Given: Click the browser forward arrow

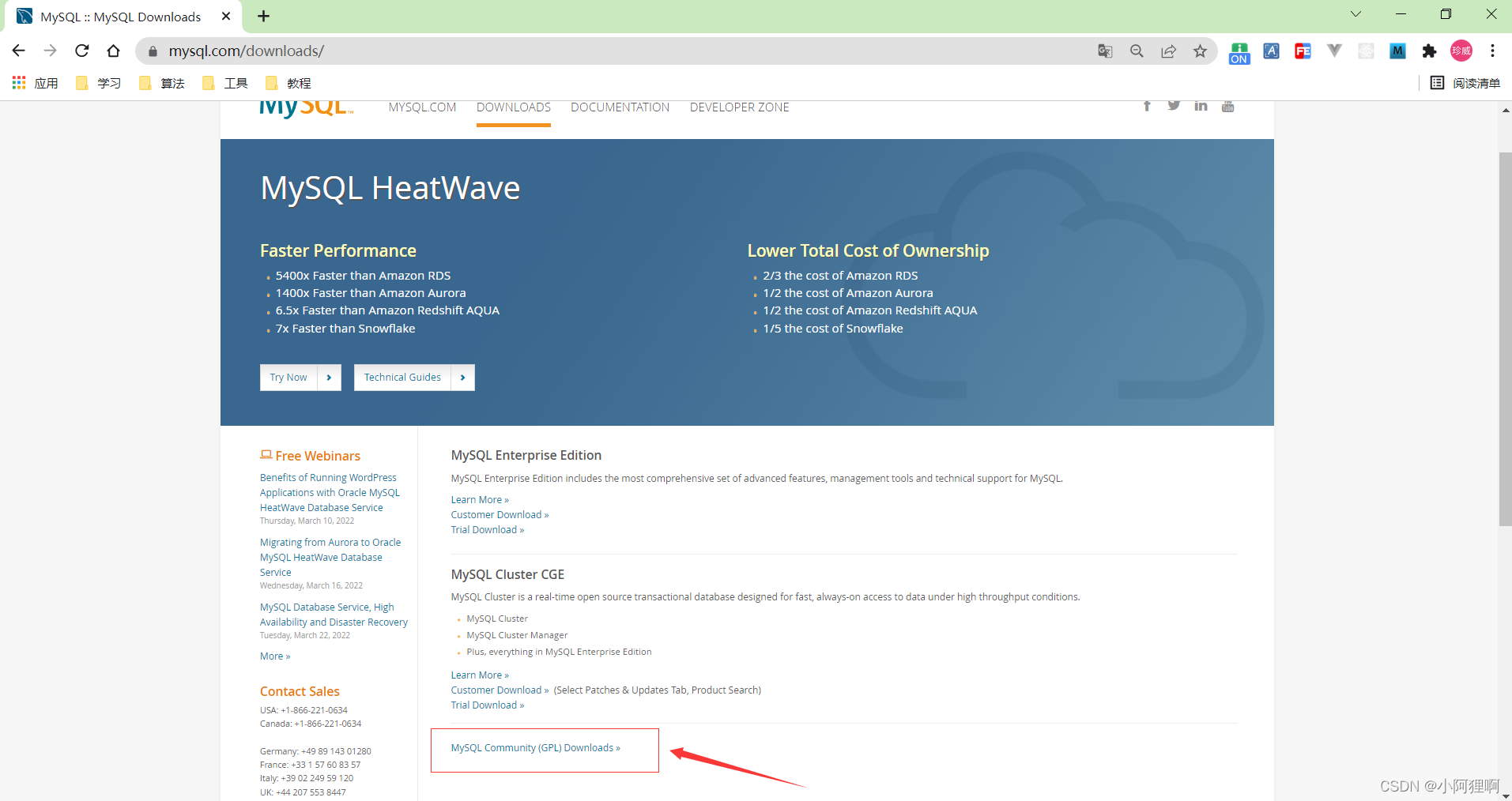Looking at the screenshot, I should (50, 51).
